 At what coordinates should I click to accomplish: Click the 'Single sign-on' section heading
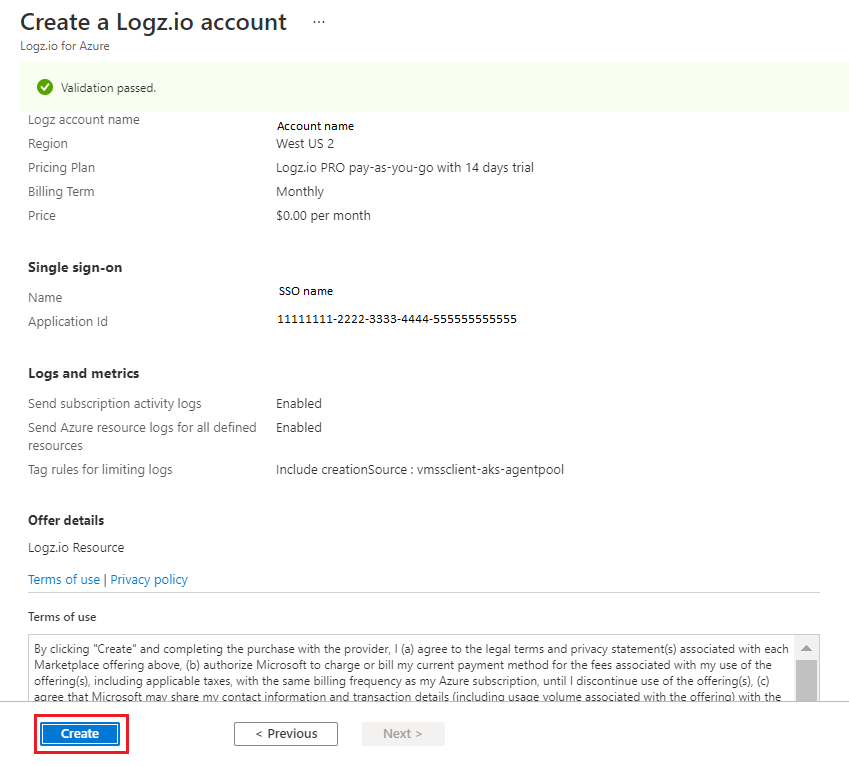click(75, 267)
